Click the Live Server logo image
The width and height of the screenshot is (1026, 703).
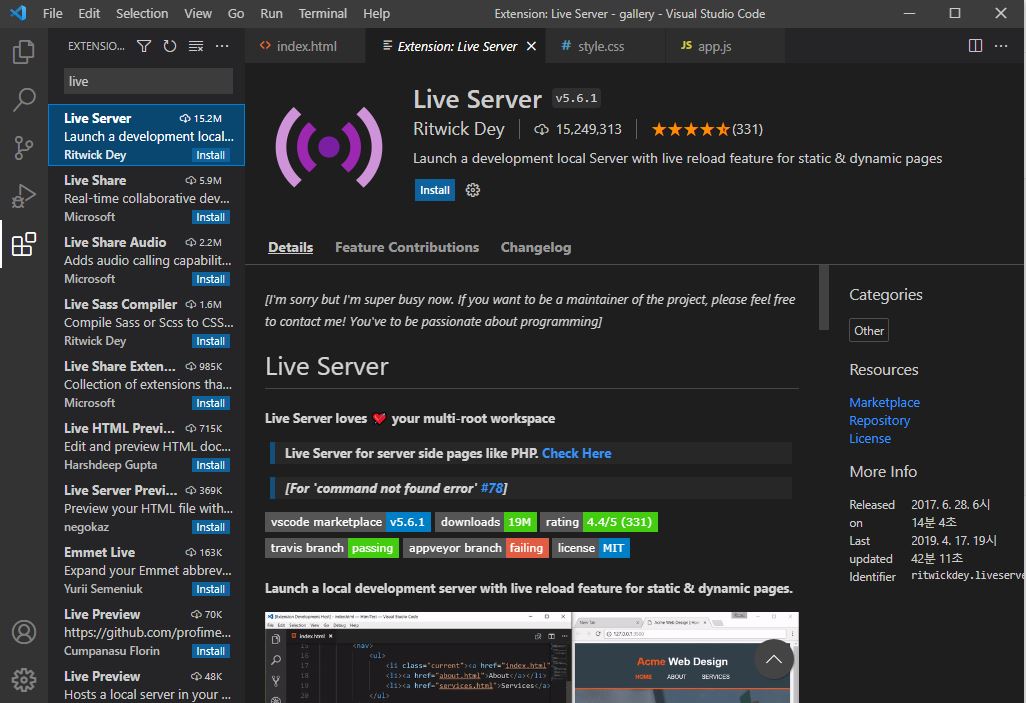[328, 147]
